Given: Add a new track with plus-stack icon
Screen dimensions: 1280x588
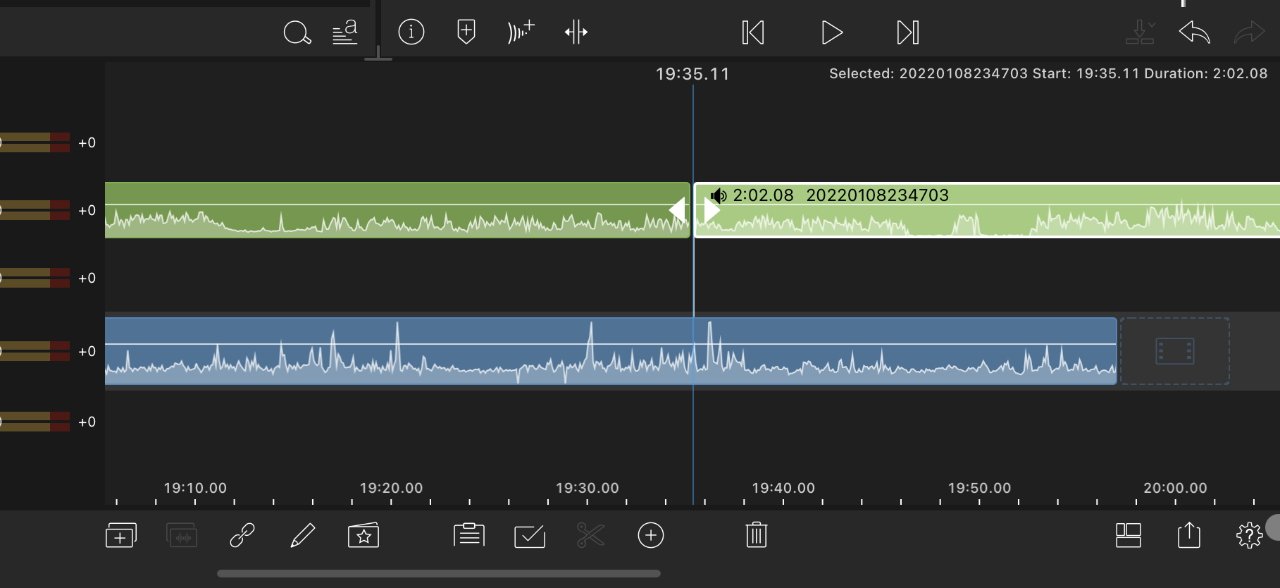Looking at the screenshot, I should (x=121, y=536).
